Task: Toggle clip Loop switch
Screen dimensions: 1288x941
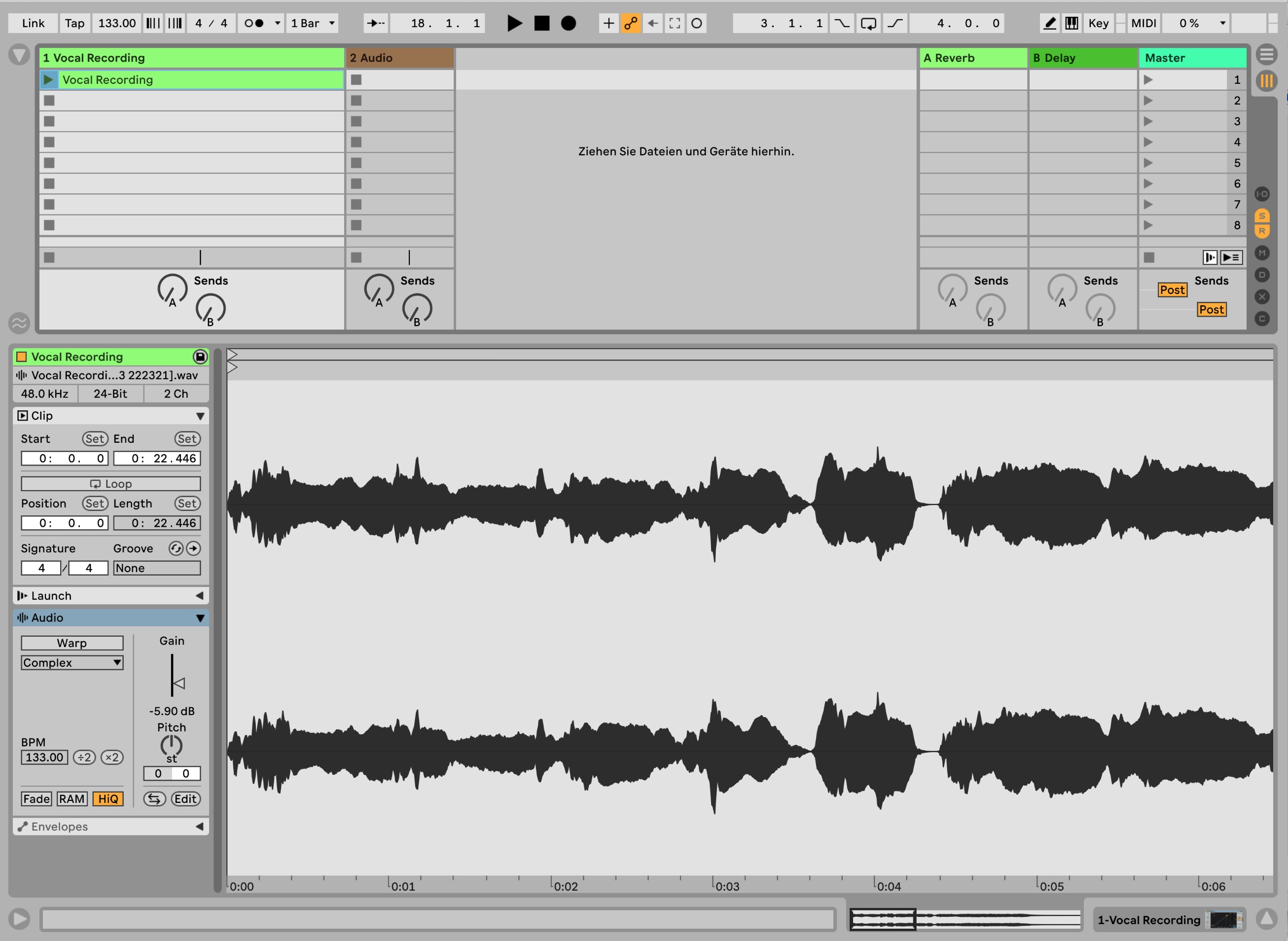Action: (x=110, y=484)
